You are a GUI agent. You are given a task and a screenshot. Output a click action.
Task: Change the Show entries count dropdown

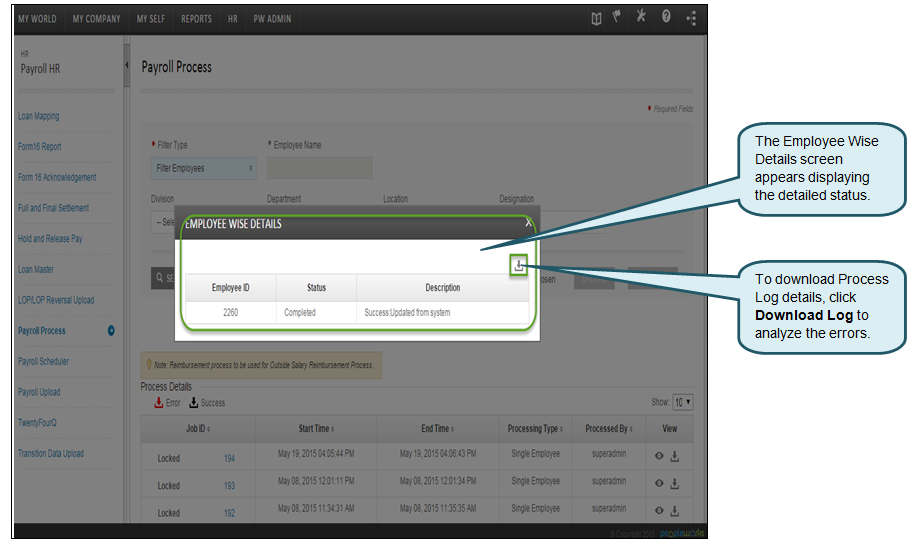pyautogui.click(x=683, y=402)
